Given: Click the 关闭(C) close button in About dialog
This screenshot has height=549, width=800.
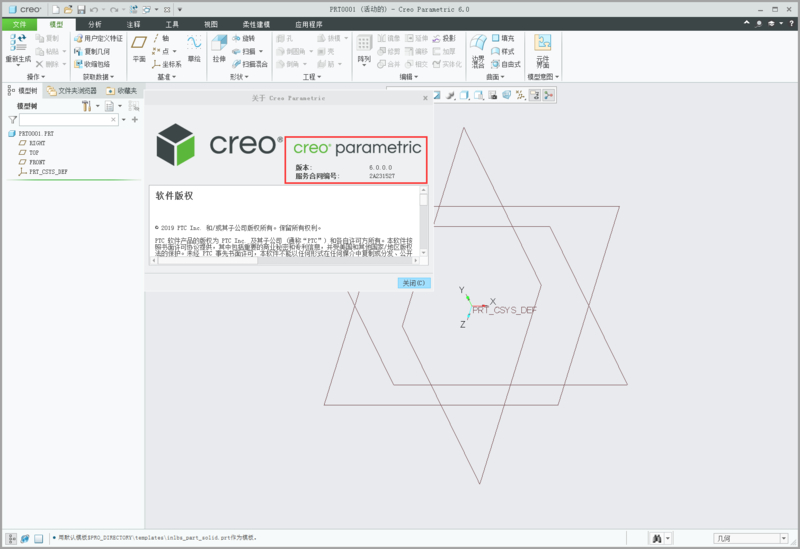Looking at the screenshot, I should tap(414, 283).
